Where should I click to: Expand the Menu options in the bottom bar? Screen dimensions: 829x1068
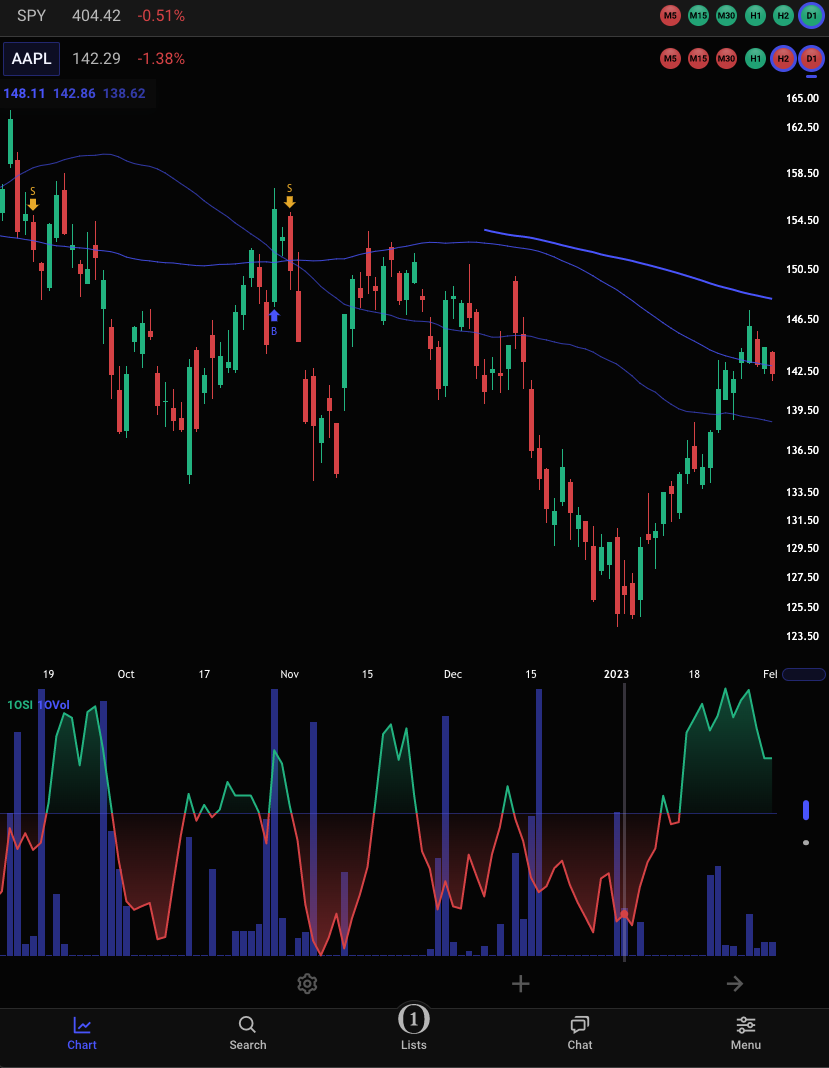pyautogui.click(x=745, y=1032)
